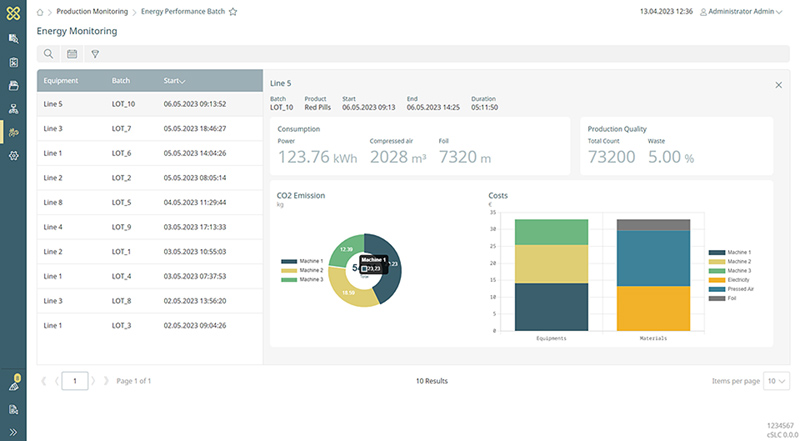The height and width of the screenshot is (441, 800).
Task: Navigate to Production Monitoring breadcrumb
Action: pyautogui.click(x=92, y=12)
